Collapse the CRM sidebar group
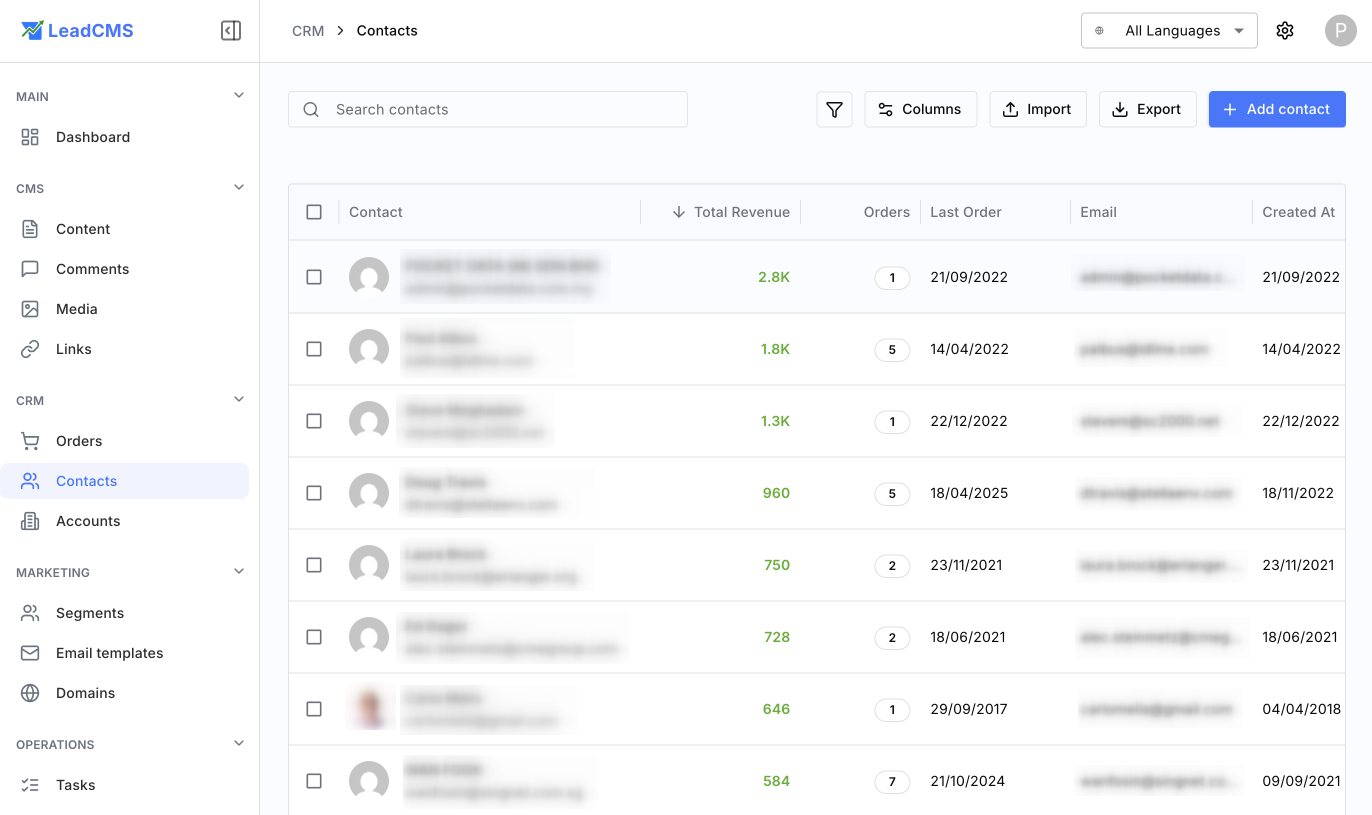The image size is (1372, 815). pyautogui.click(x=238, y=398)
